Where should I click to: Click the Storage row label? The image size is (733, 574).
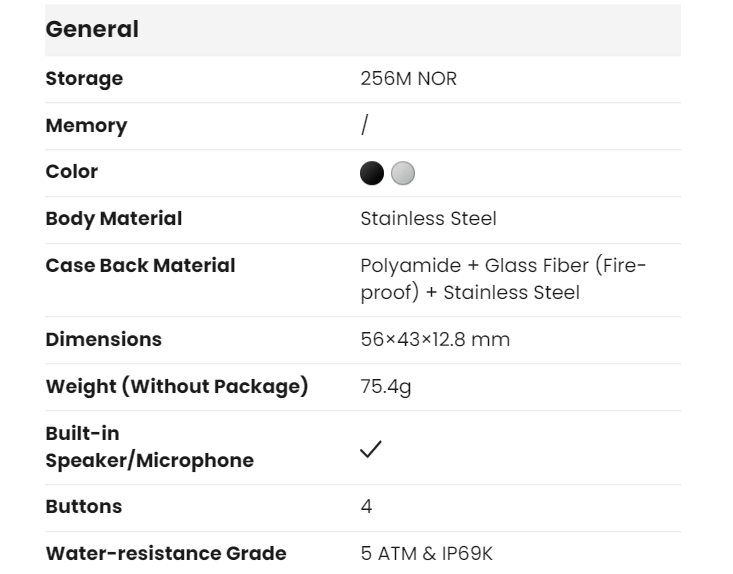84,79
